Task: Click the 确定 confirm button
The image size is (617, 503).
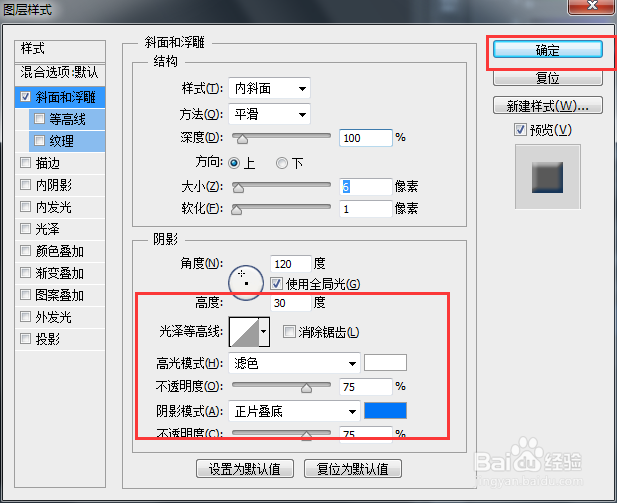Action: click(x=547, y=50)
